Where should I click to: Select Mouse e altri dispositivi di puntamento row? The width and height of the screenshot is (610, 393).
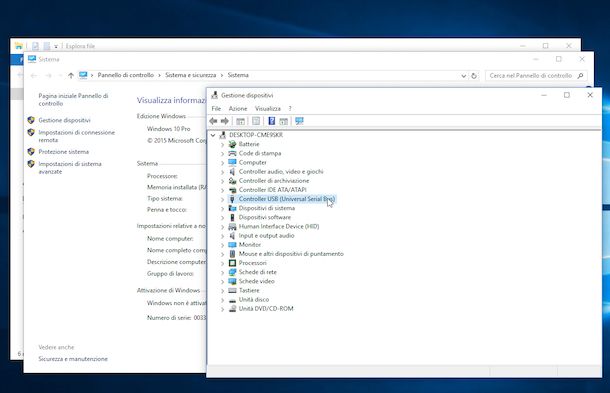coord(291,254)
